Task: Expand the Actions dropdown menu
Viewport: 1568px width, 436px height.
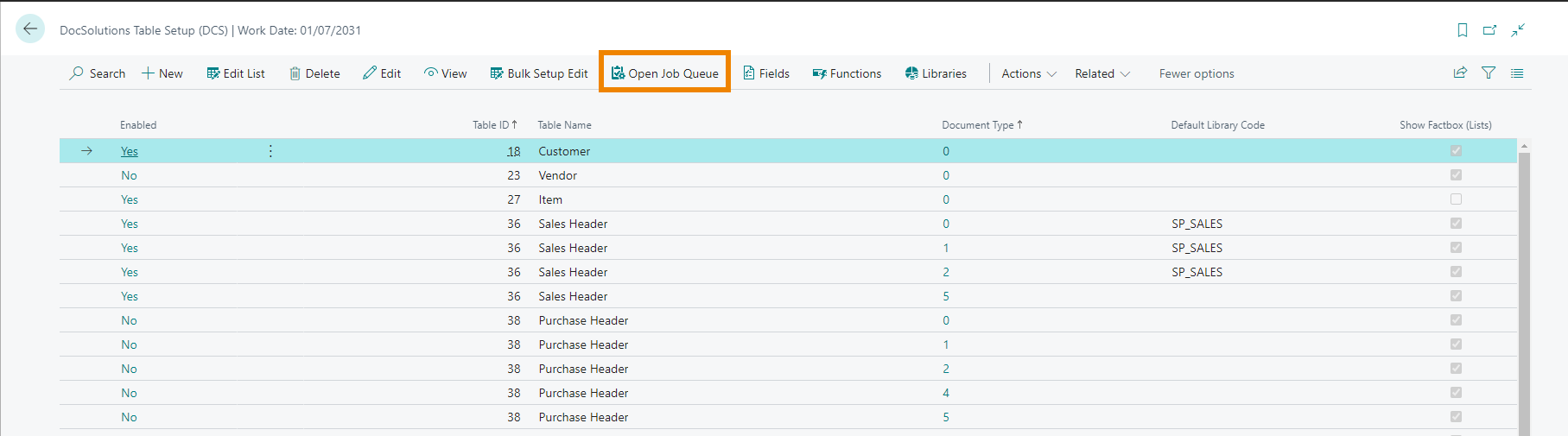Action: pyautogui.click(x=1028, y=73)
